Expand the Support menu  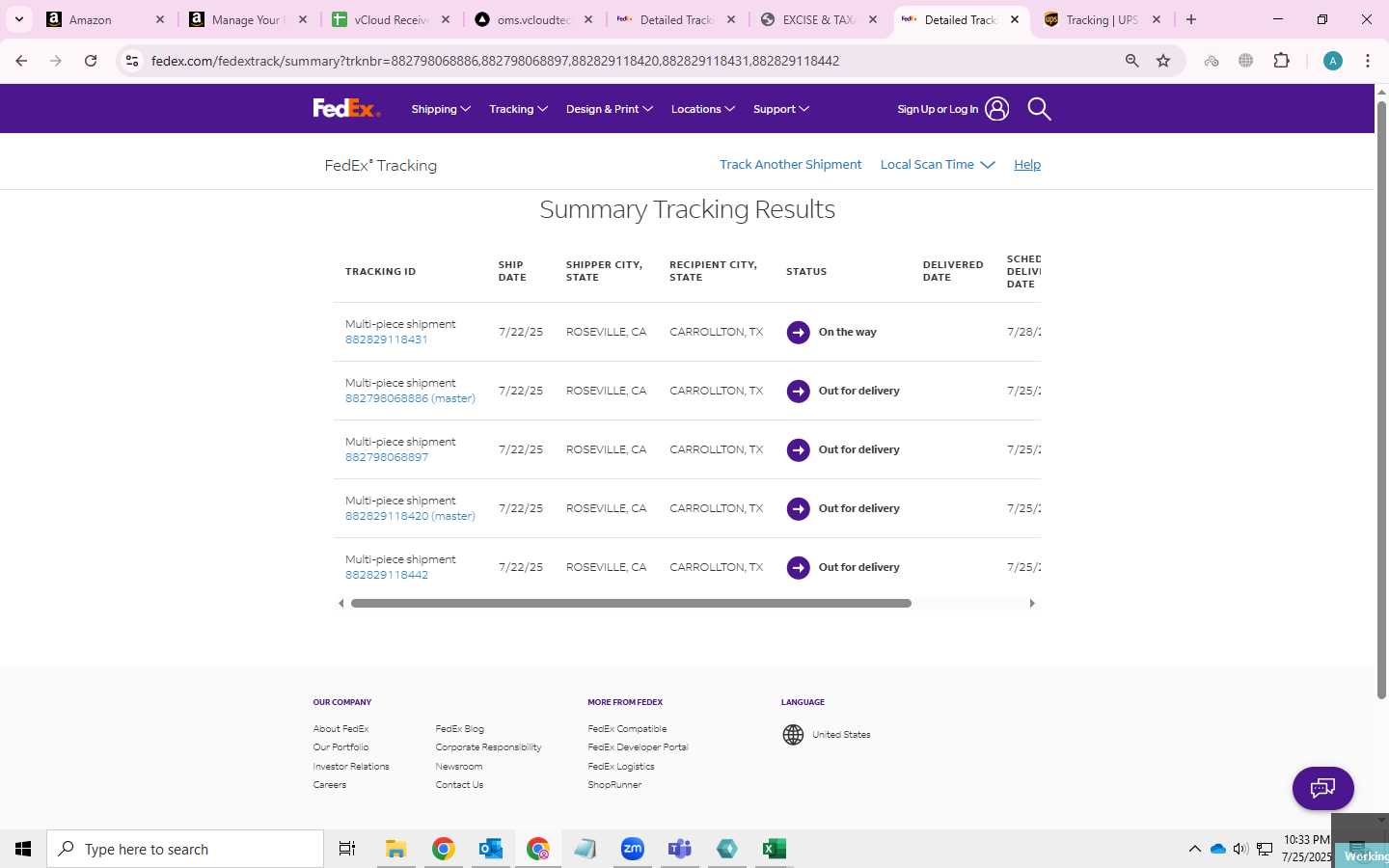pos(781,109)
